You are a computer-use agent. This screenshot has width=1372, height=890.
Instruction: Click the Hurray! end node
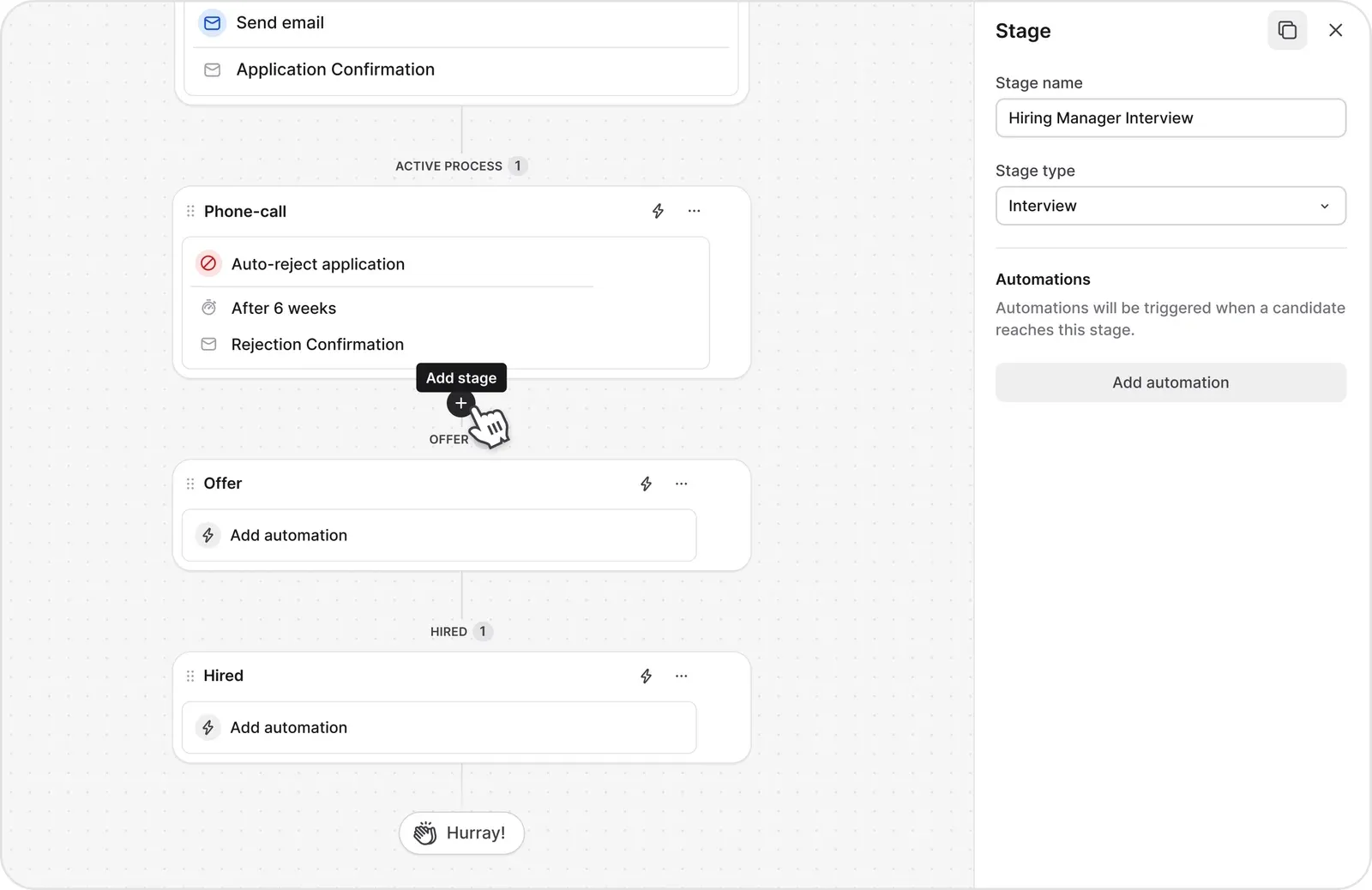pos(461,833)
